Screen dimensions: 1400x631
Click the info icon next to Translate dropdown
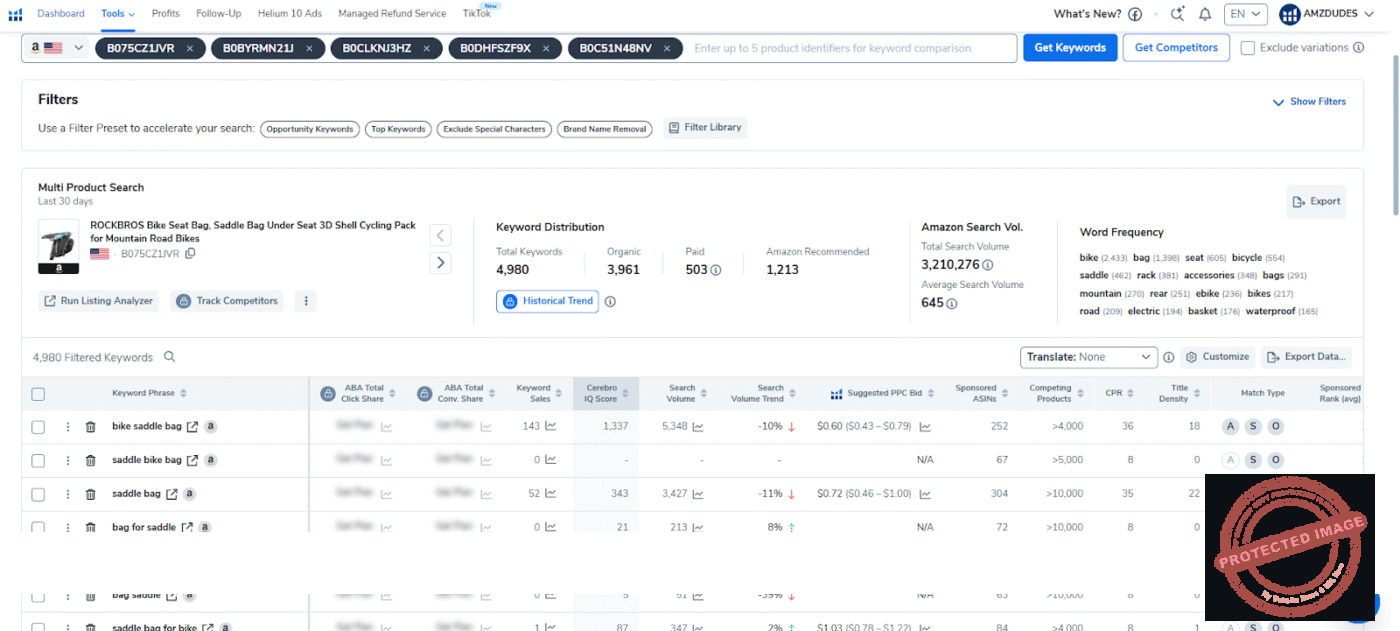click(x=1168, y=357)
